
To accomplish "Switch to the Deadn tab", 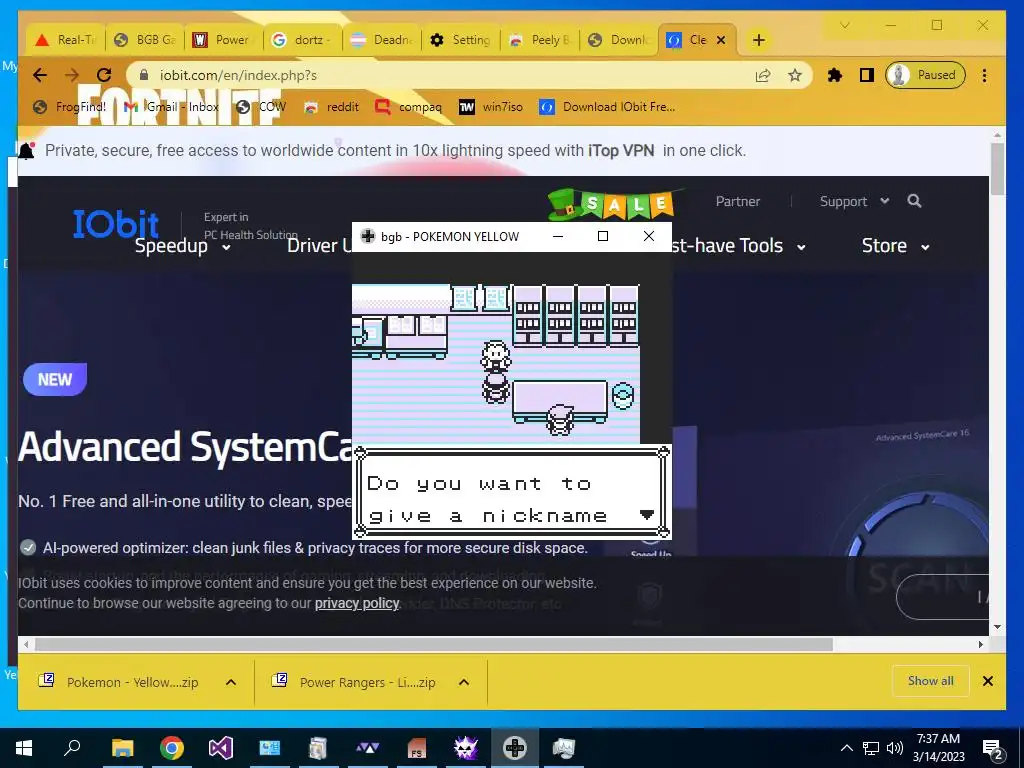I will tap(382, 40).
